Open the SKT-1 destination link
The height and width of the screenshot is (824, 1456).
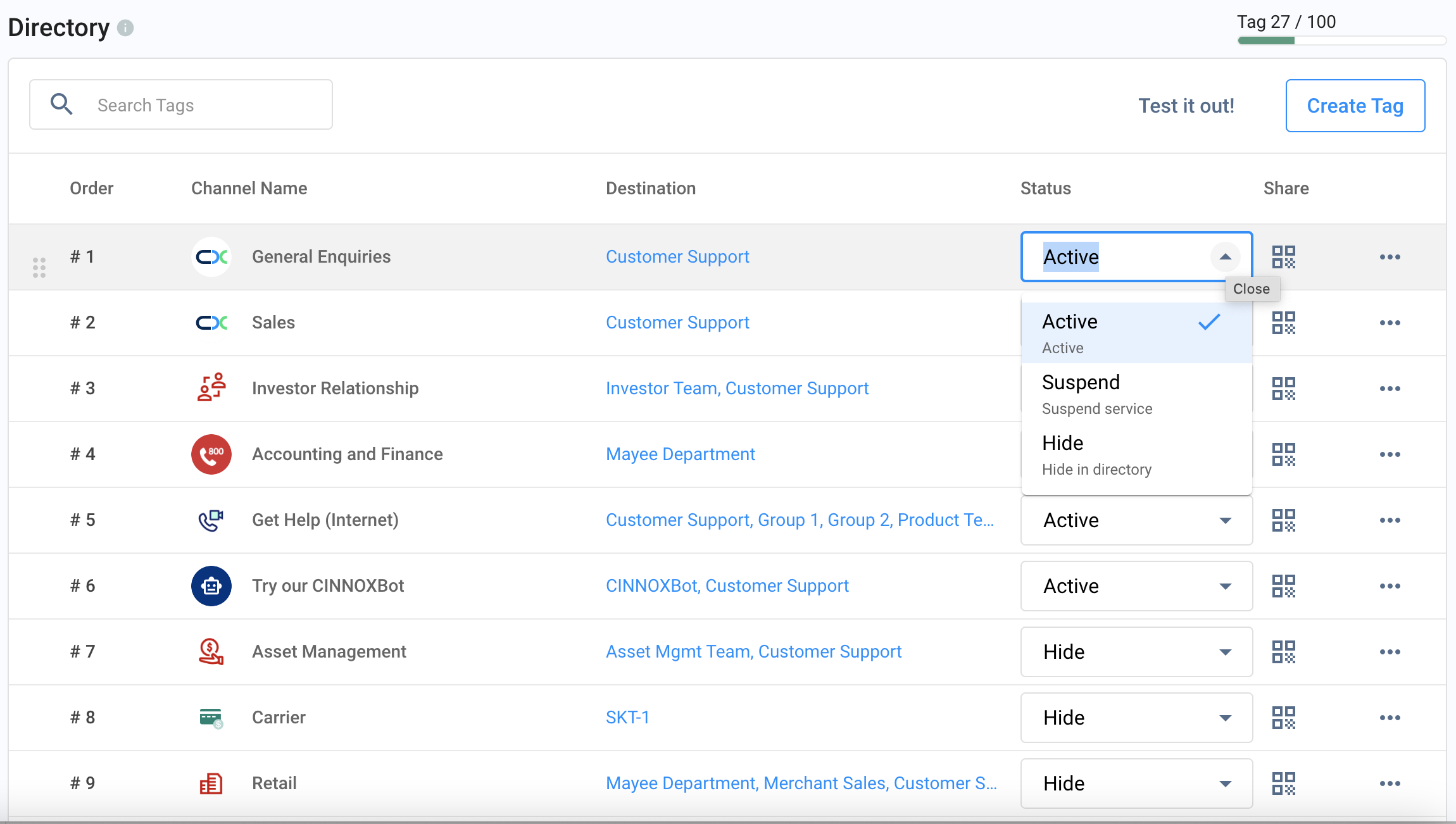click(x=627, y=718)
